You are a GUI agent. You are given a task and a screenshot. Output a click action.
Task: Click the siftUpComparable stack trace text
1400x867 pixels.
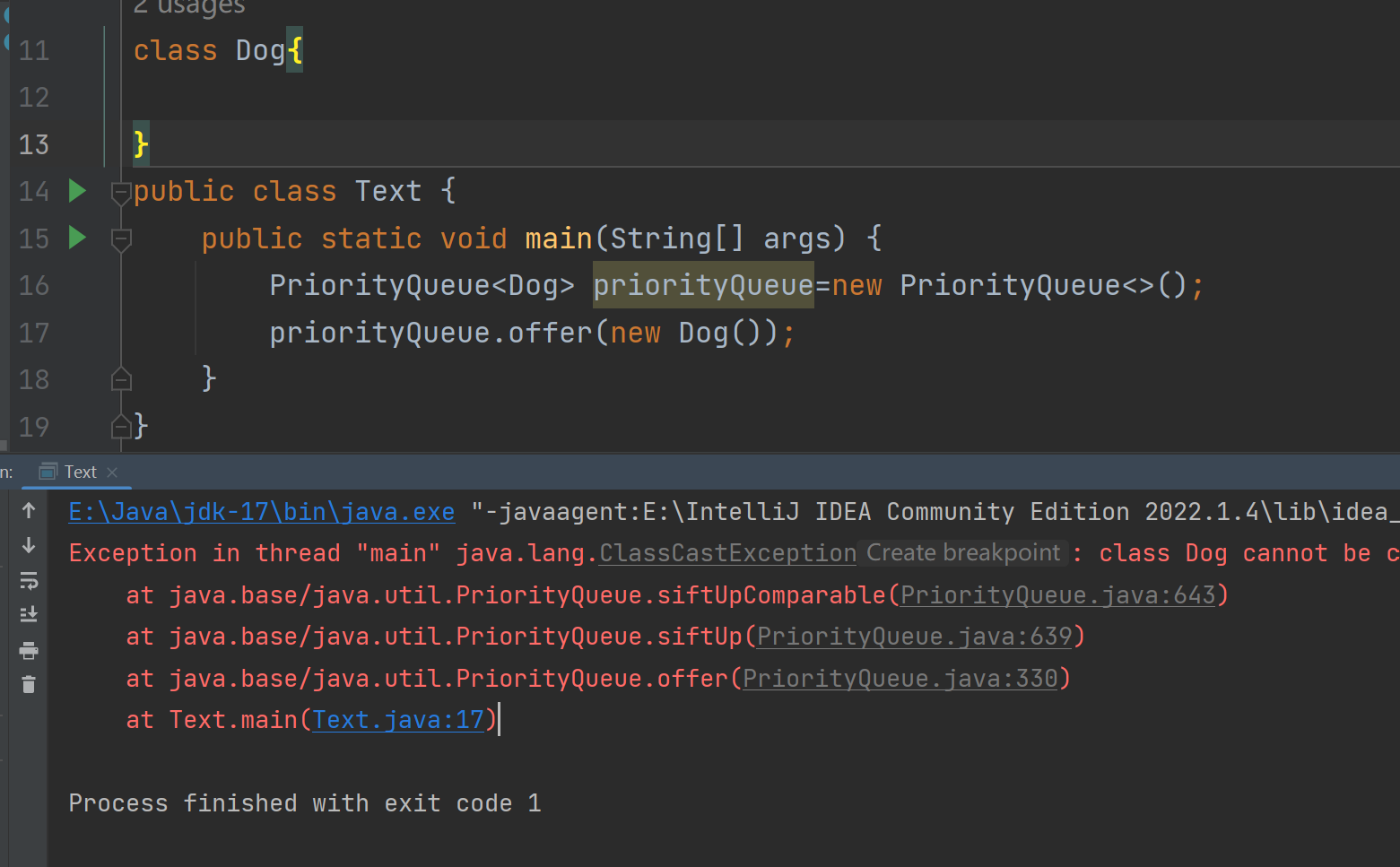click(771, 595)
